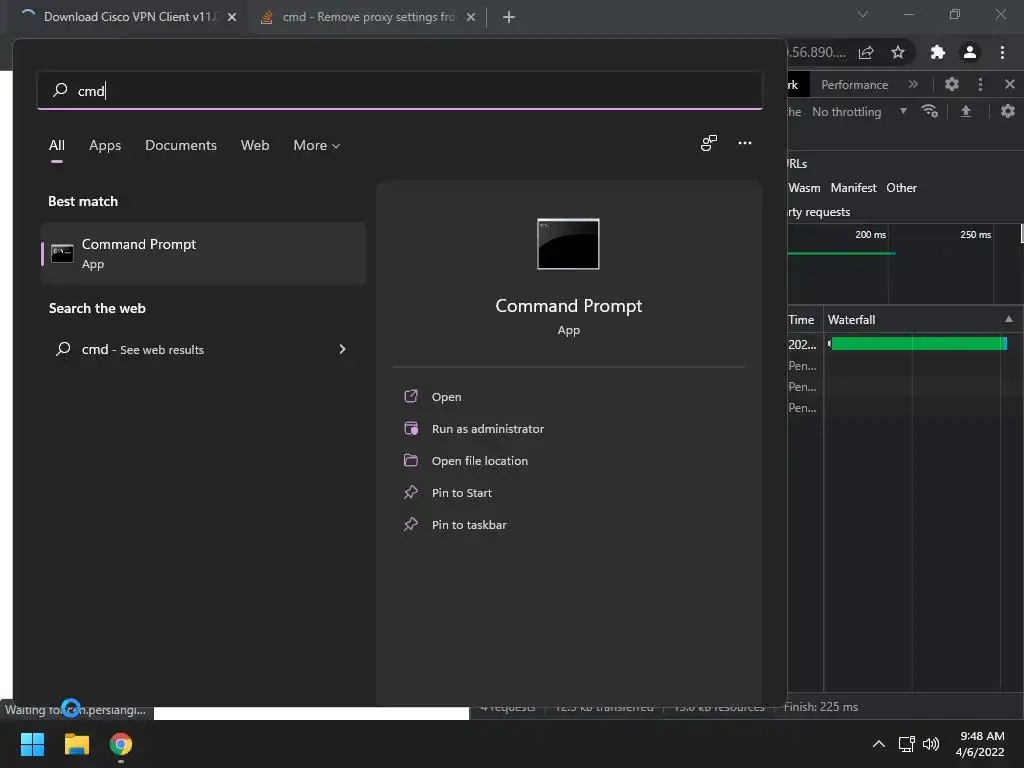Open DevTools settings gear

pyautogui.click(x=952, y=84)
